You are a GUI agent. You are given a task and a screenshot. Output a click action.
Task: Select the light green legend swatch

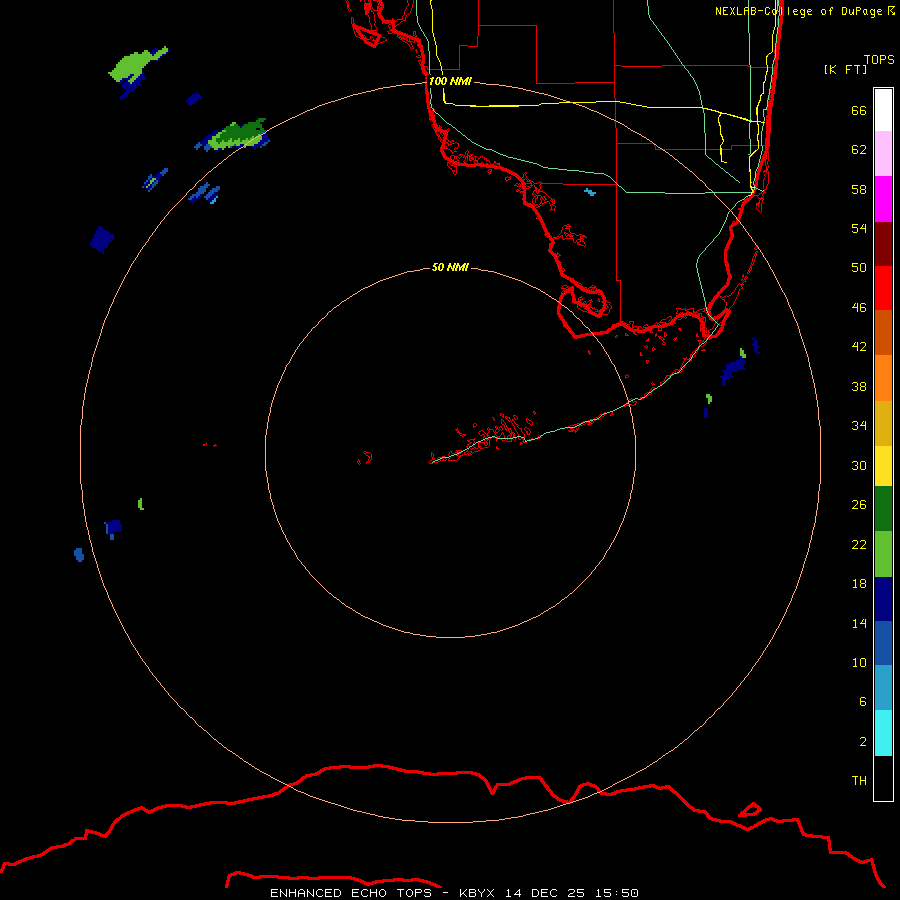pyautogui.click(x=883, y=554)
